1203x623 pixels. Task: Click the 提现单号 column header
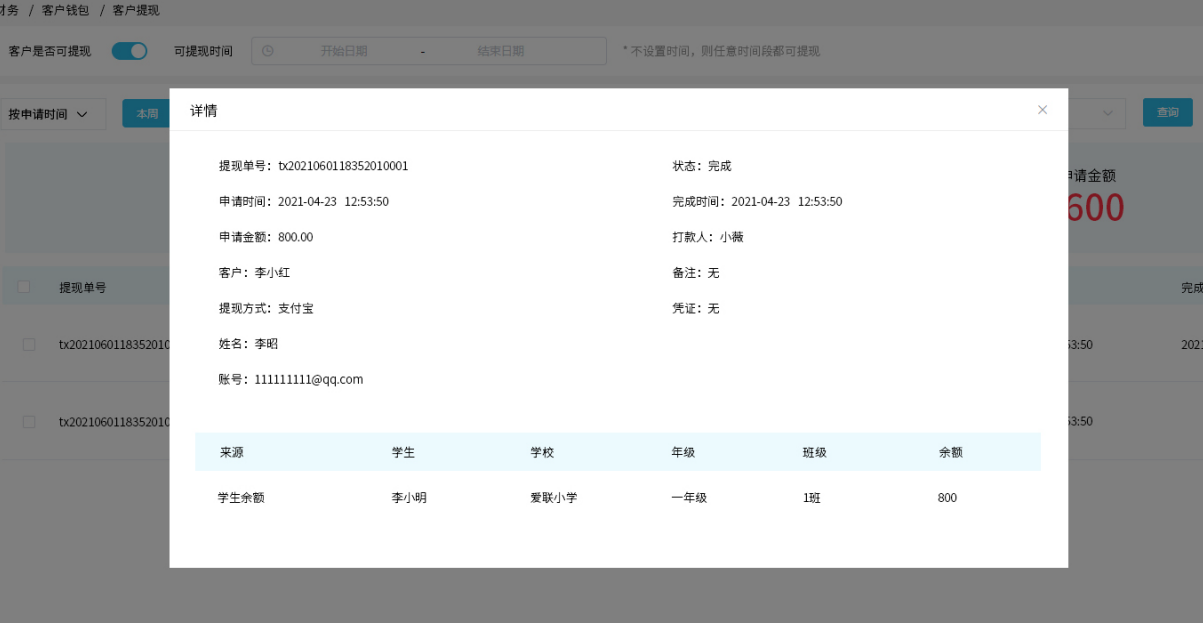(x=82, y=288)
